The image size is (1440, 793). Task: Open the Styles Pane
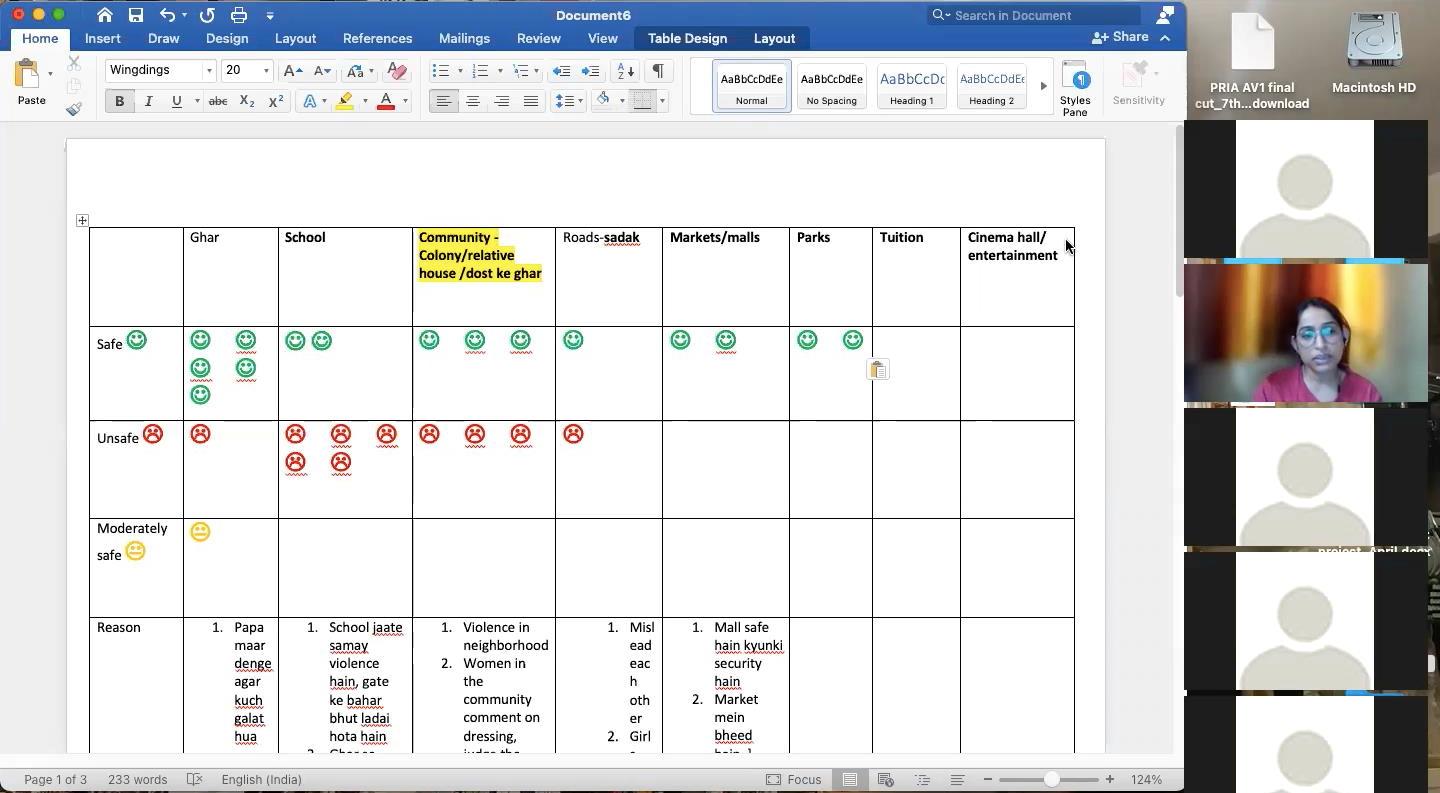click(1075, 87)
